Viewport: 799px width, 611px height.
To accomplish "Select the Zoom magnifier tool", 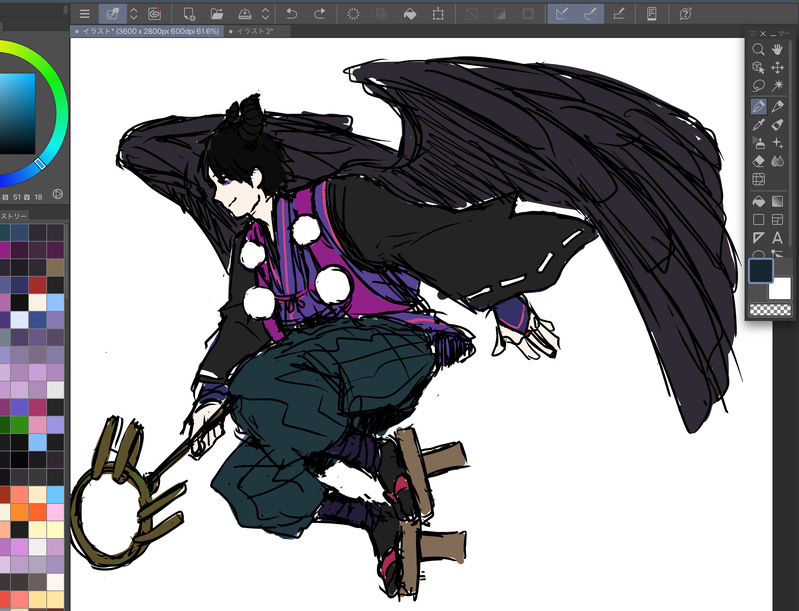I will [x=758, y=49].
